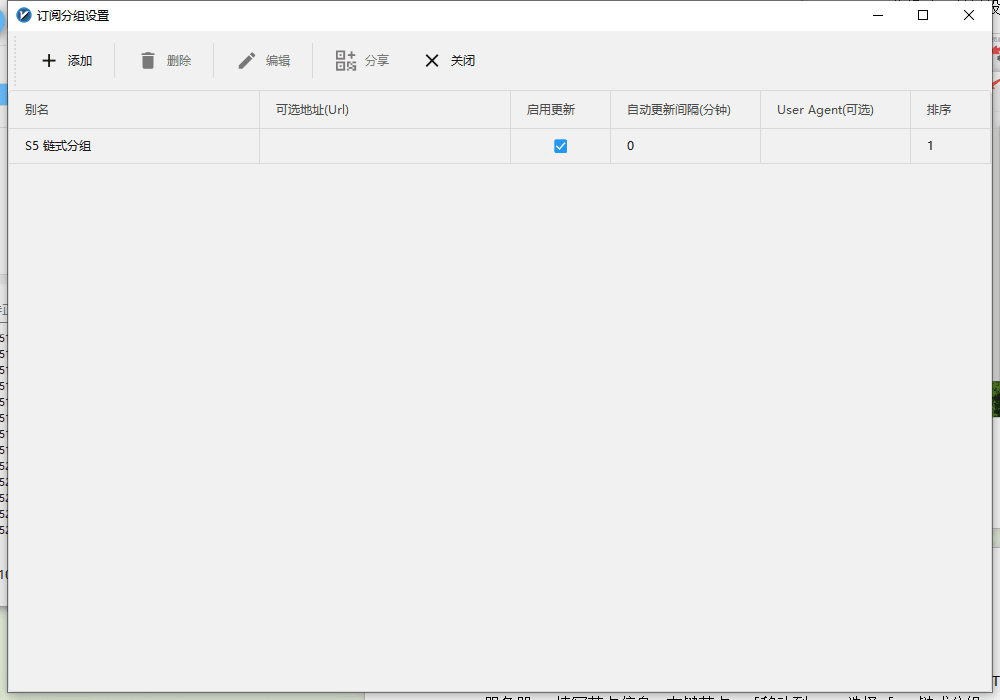Click the trash can delete icon
The image size is (1000, 700).
pos(148,61)
